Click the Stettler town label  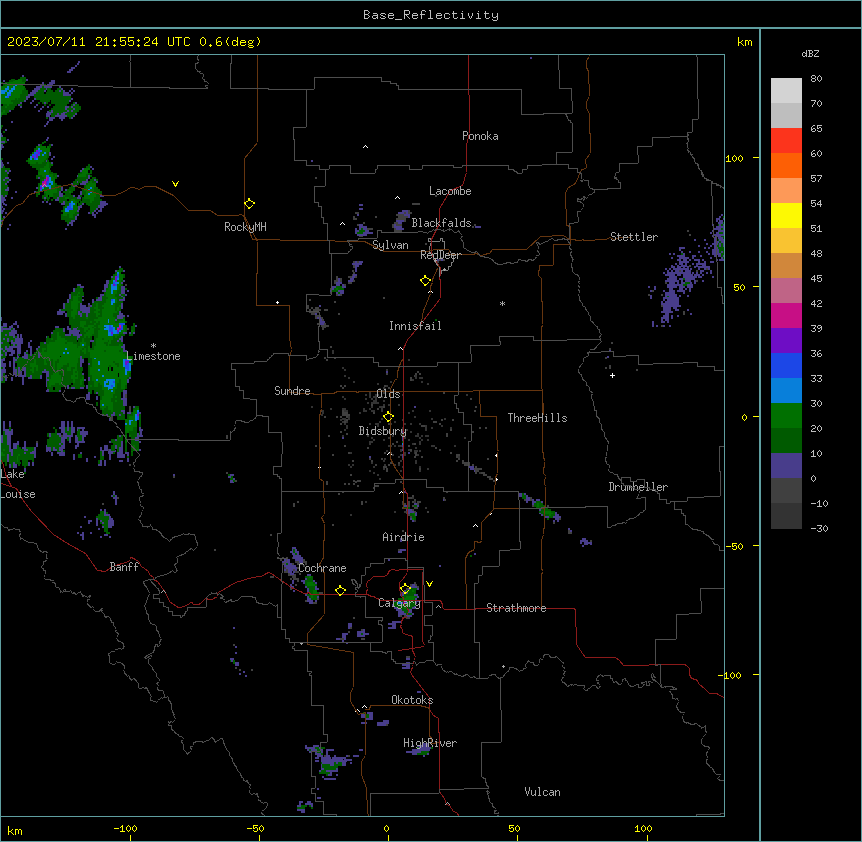(634, 237)
